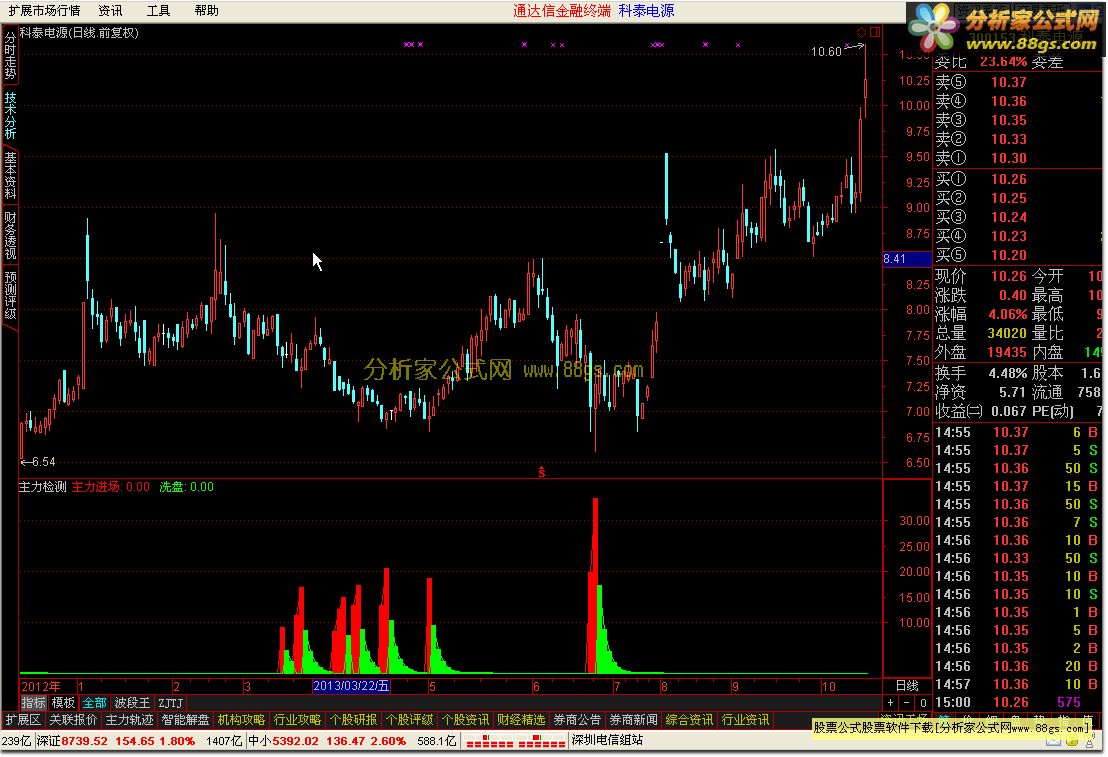Open 行业攻略 tab
Viewport: 1108px width, 757px height.
(297, 720)
